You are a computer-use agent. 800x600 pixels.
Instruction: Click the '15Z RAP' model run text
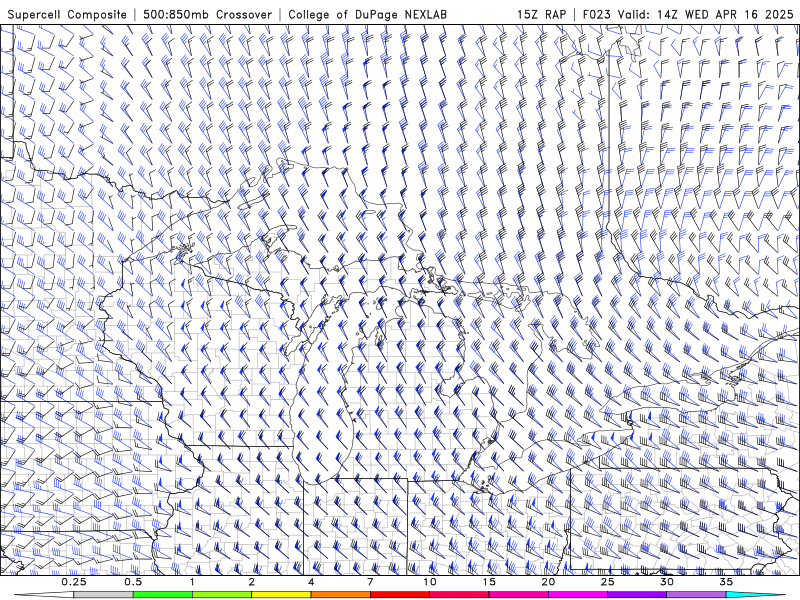[541, 15]
